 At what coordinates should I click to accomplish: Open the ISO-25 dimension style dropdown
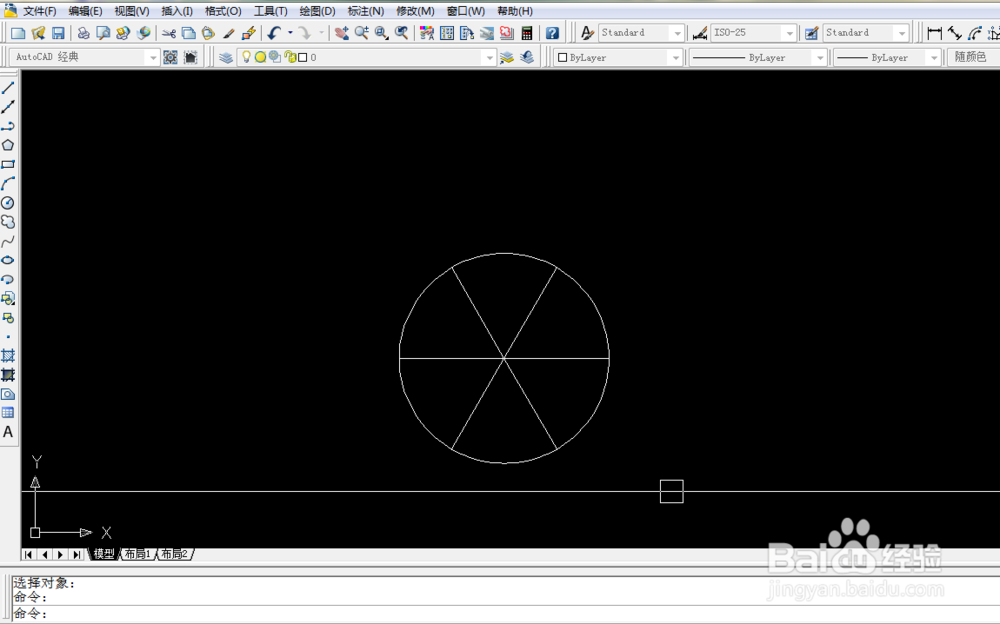coord(790,33)
